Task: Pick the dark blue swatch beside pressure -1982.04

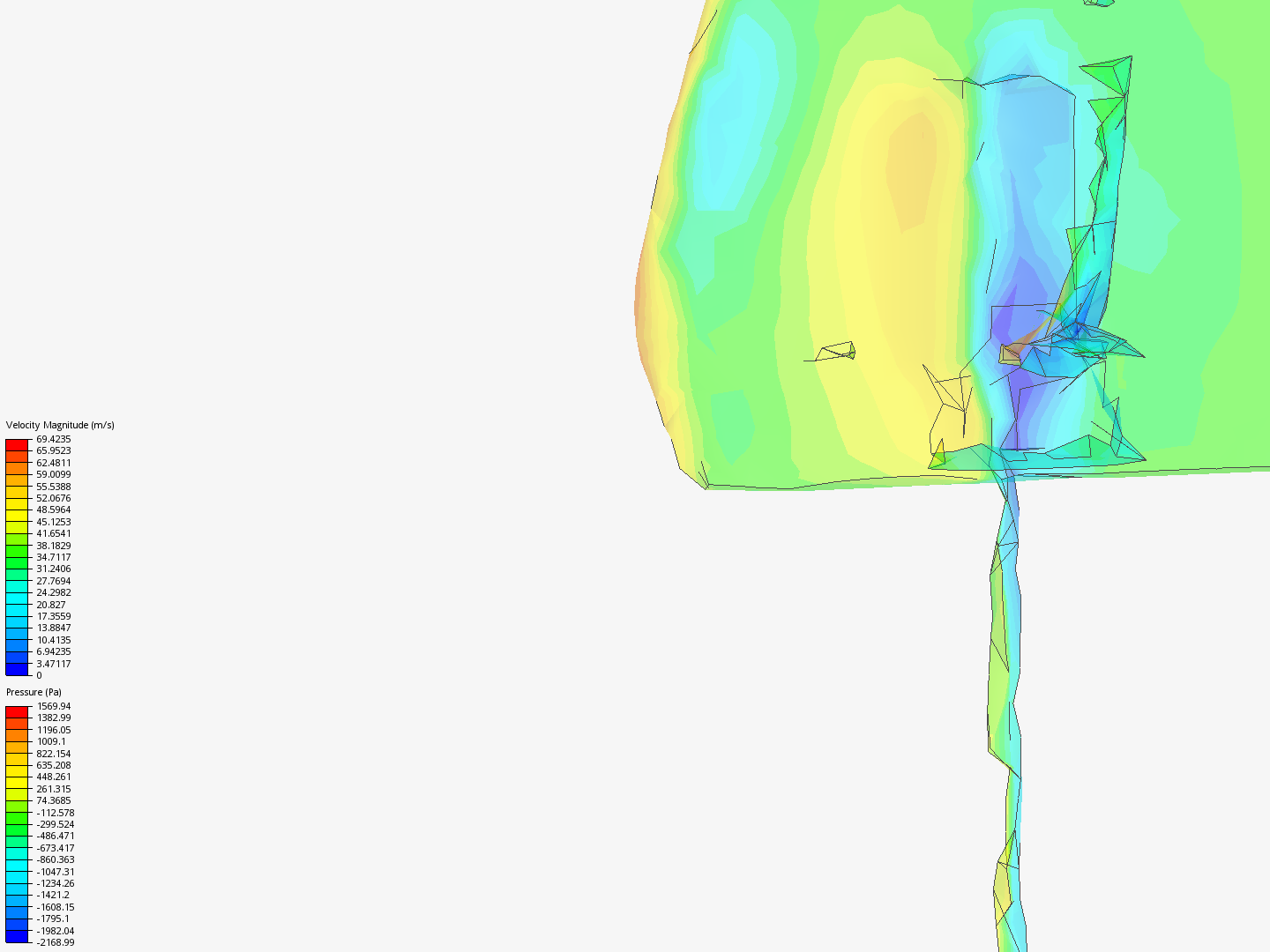Action: 17,936
